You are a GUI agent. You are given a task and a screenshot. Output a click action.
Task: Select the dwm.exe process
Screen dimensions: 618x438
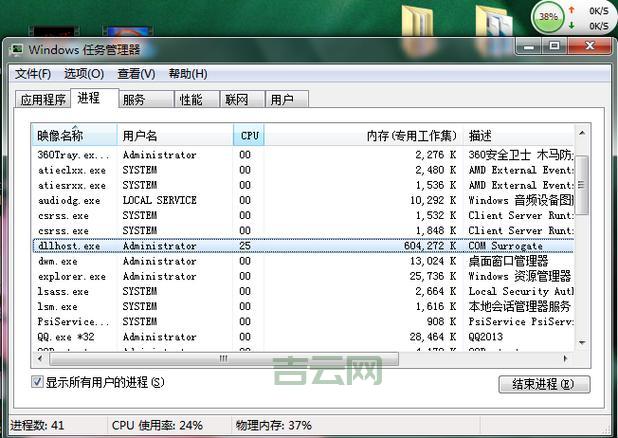(303, 261)
